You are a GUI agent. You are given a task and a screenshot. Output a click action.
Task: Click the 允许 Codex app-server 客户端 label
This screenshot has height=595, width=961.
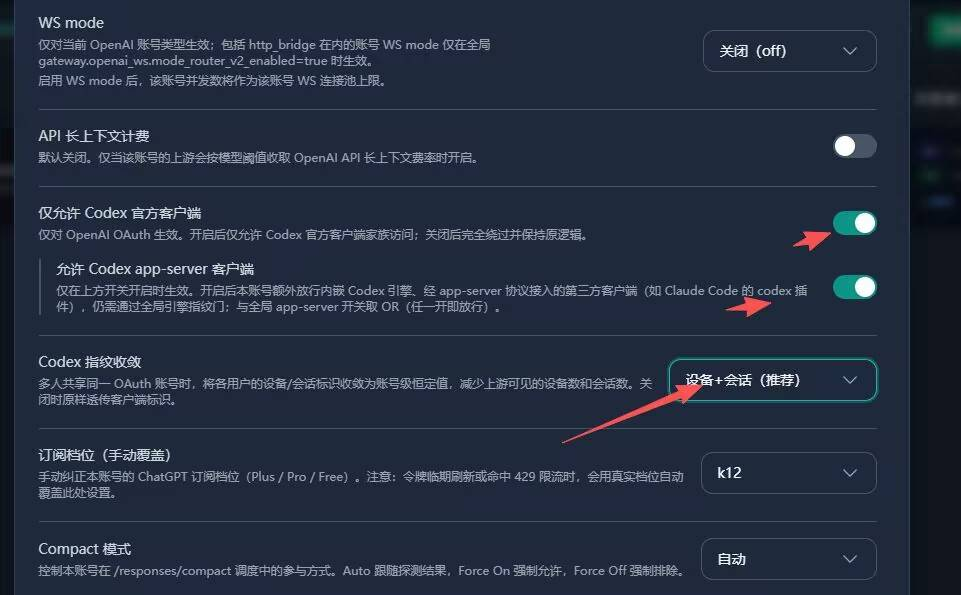click(155, 269)
